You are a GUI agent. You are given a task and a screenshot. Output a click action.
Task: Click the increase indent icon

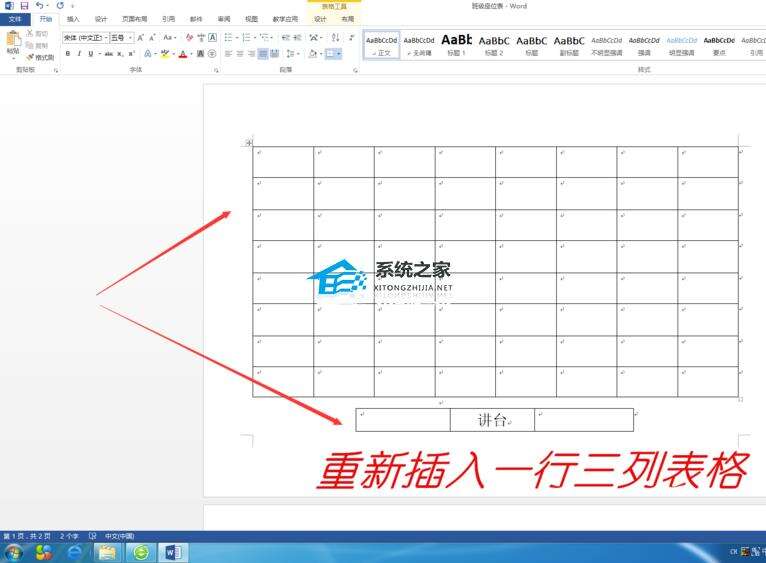pos(298,38)
